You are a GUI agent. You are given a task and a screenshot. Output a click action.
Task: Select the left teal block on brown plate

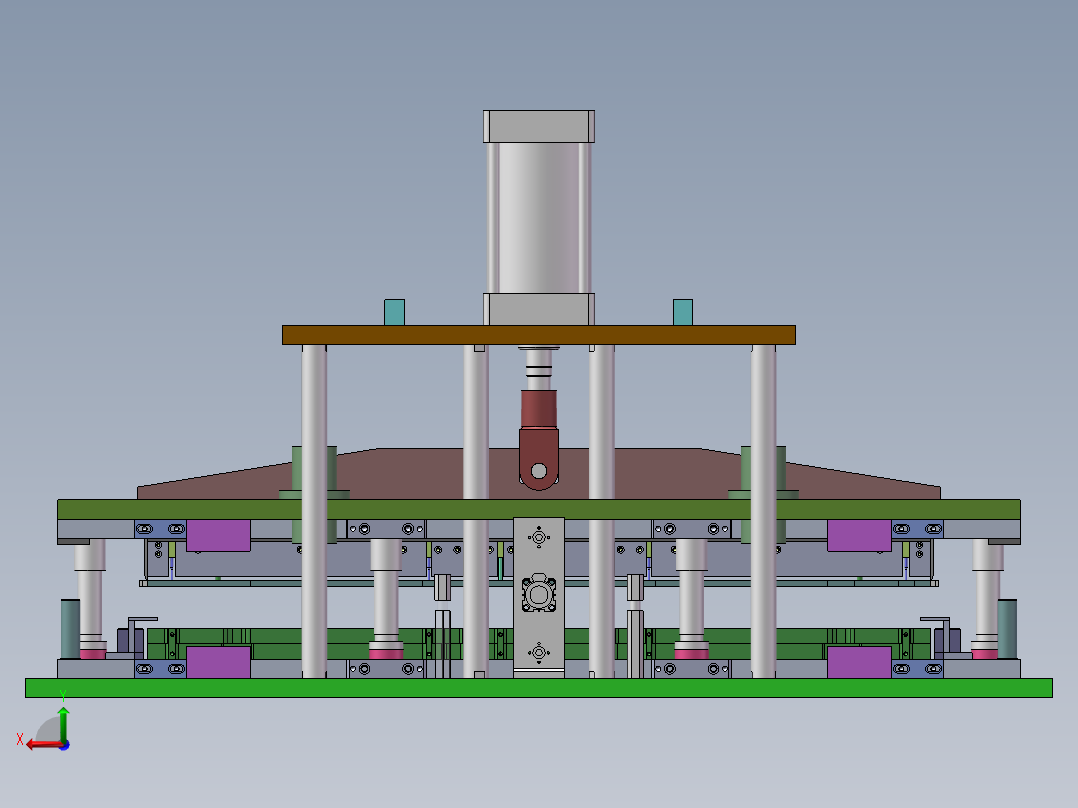pos(395,312)
